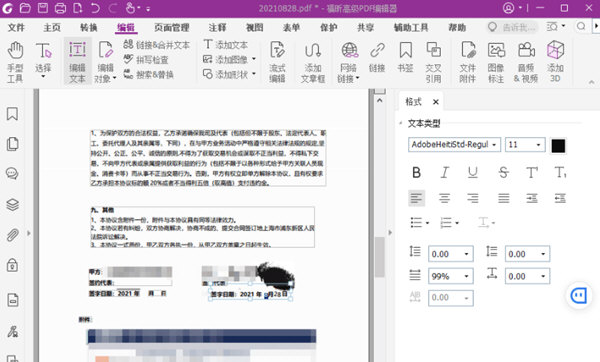Screen dimensions: 600x362
Task: Align text center
Action: click(444, 198)
